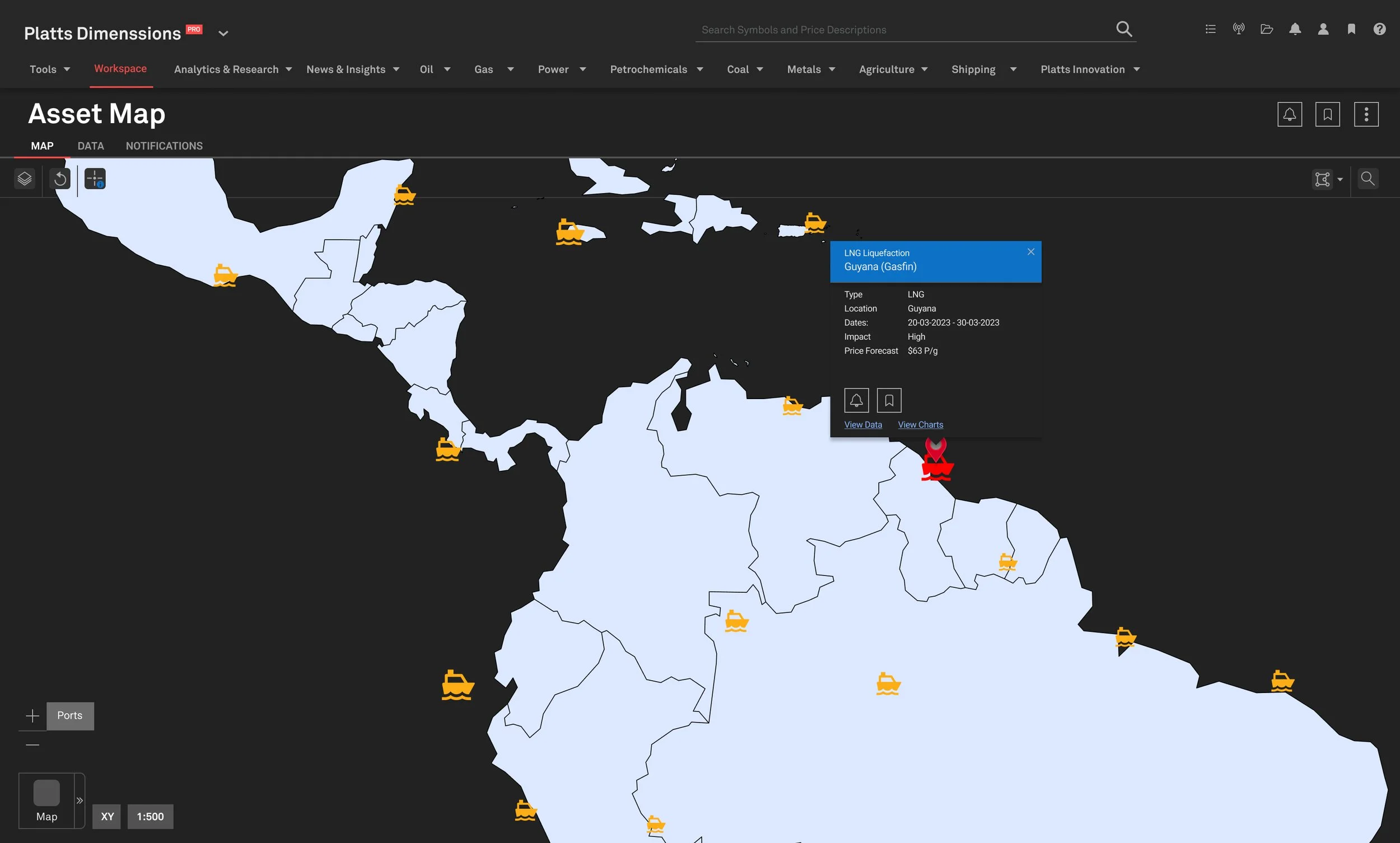Open the NOTIFICATIONS tab
The width and height of the screenshot is (1400, 843).
pos(164,146)
